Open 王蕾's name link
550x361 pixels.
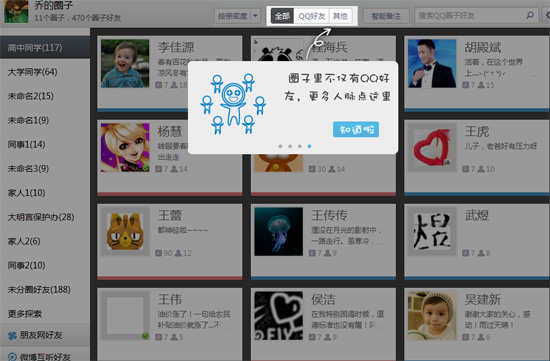pos(170,215)
